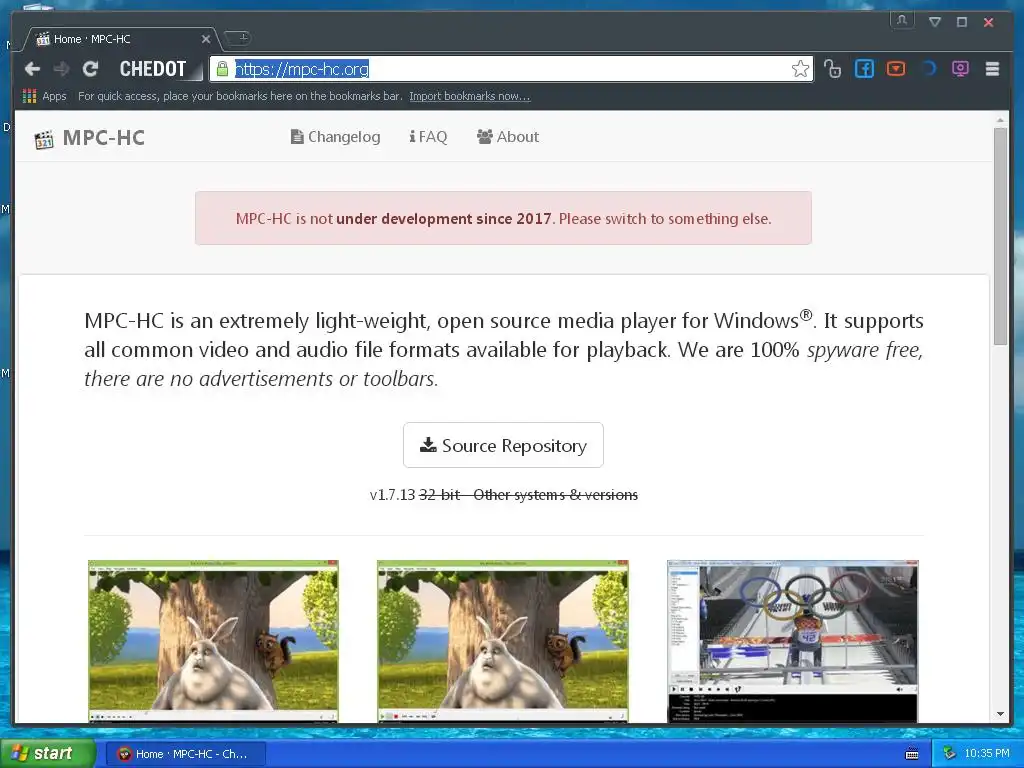Open the Facebook extension icon
The image size is (1024, 768).
864,69
